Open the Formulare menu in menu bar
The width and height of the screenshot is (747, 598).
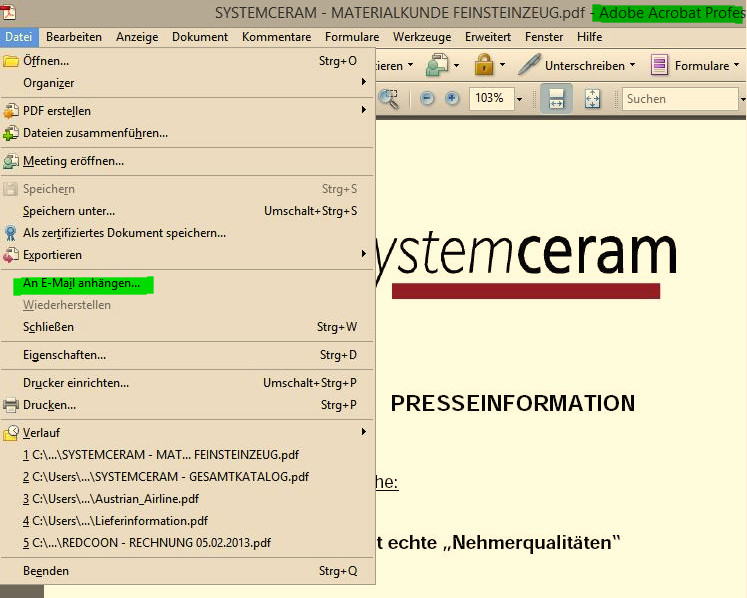click(352, 37)
